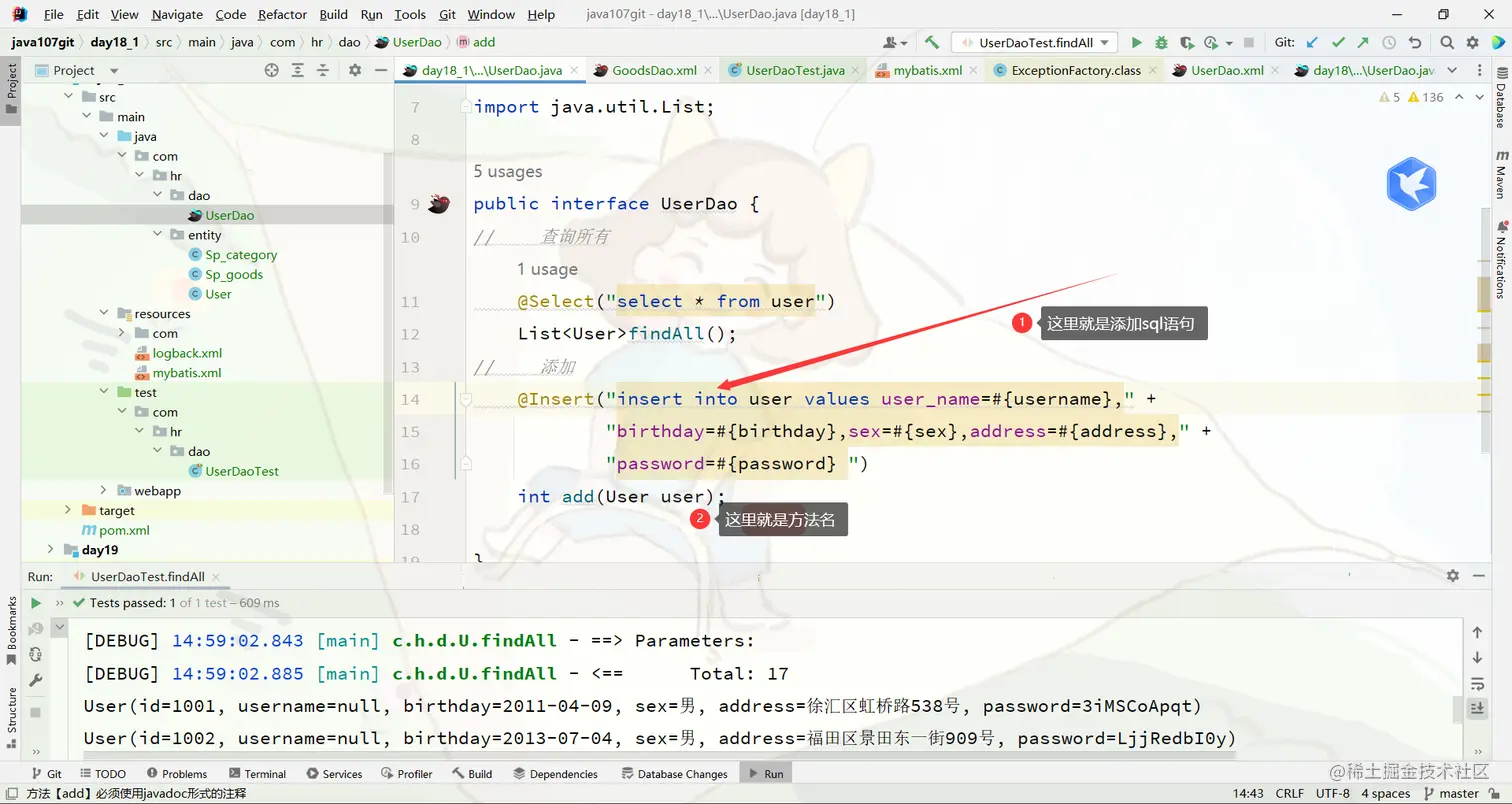This screenshot has width=1512, height=804.
Task: Toggle the Bookmarks tool window
Action: coord(12,631)
